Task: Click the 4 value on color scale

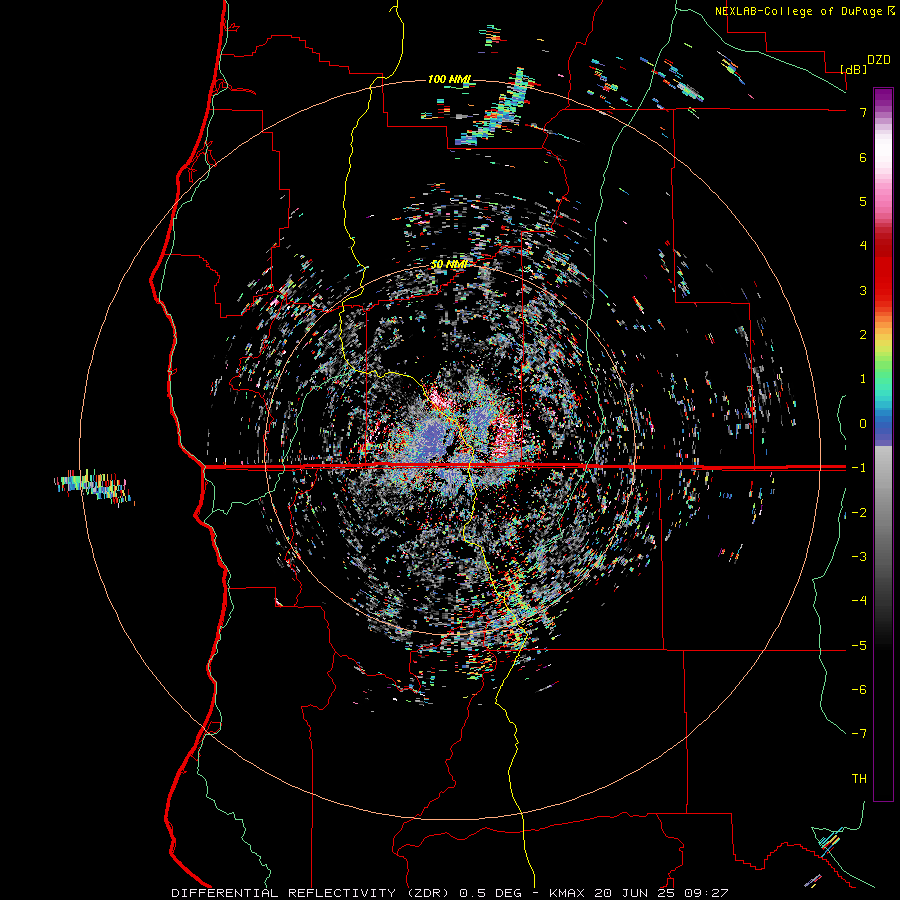Action: (x=863, y=246)
